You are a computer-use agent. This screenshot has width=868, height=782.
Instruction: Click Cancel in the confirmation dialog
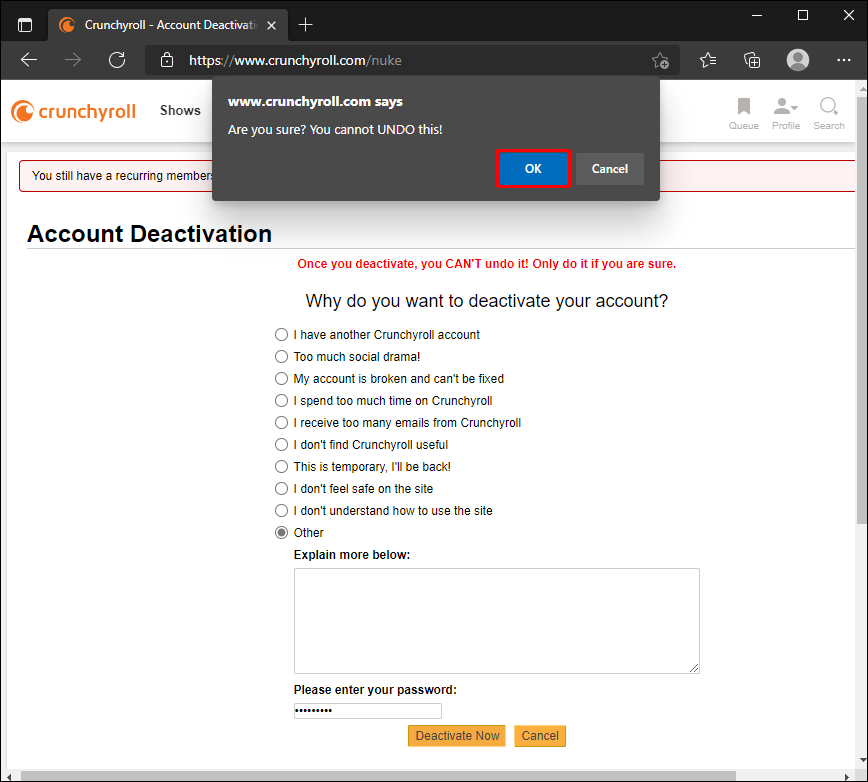tap(609, 169)
